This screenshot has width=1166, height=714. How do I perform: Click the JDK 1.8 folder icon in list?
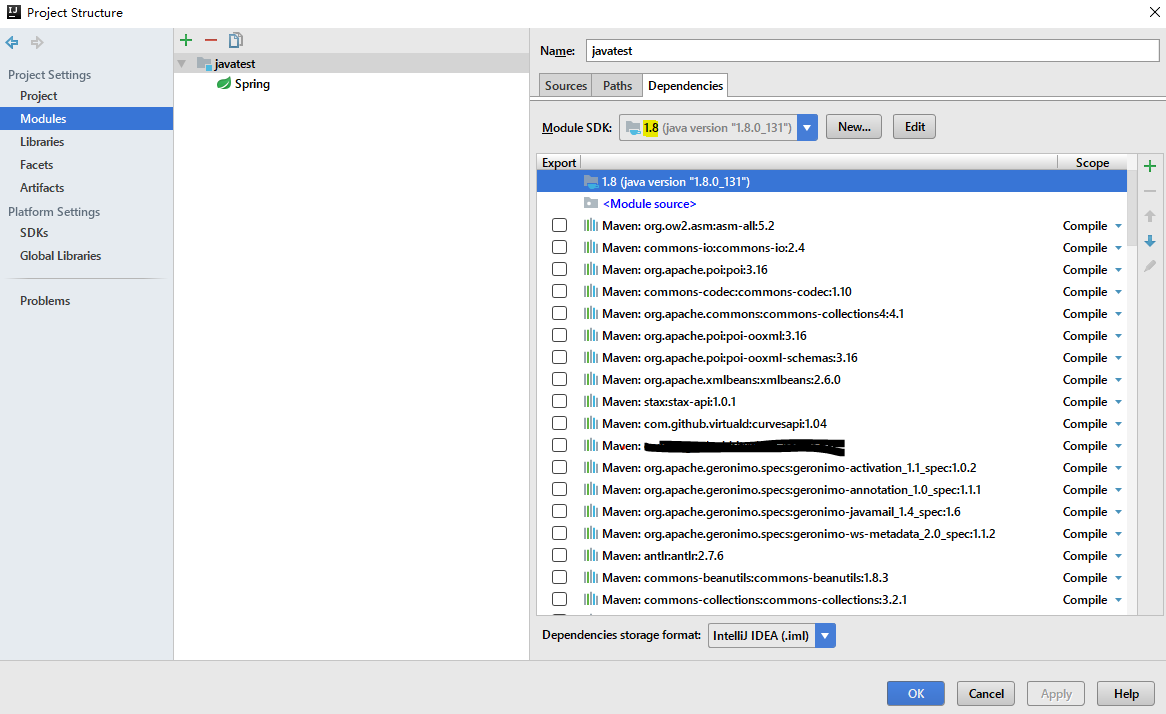click(x=590, y=181)
